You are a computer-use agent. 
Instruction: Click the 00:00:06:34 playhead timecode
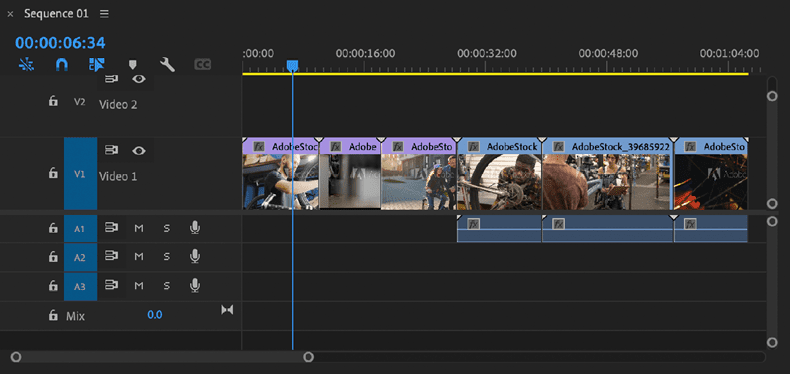tap(60, 42)
